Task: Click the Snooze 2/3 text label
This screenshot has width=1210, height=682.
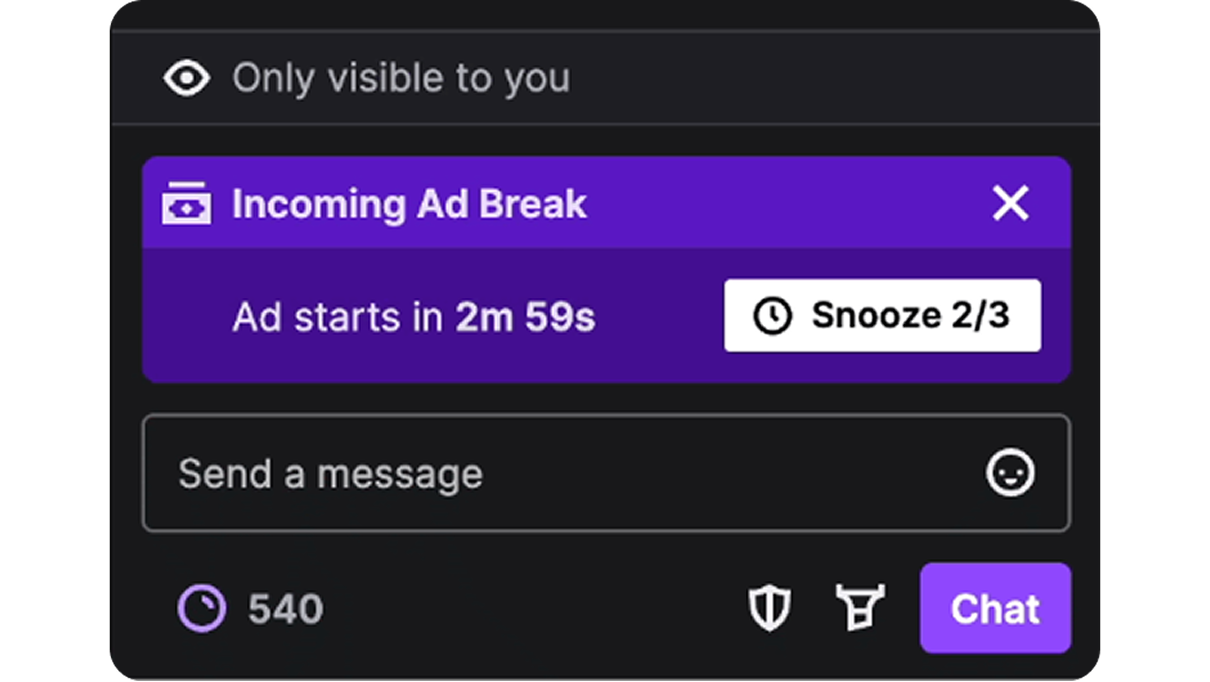Action: click(910, 316)
